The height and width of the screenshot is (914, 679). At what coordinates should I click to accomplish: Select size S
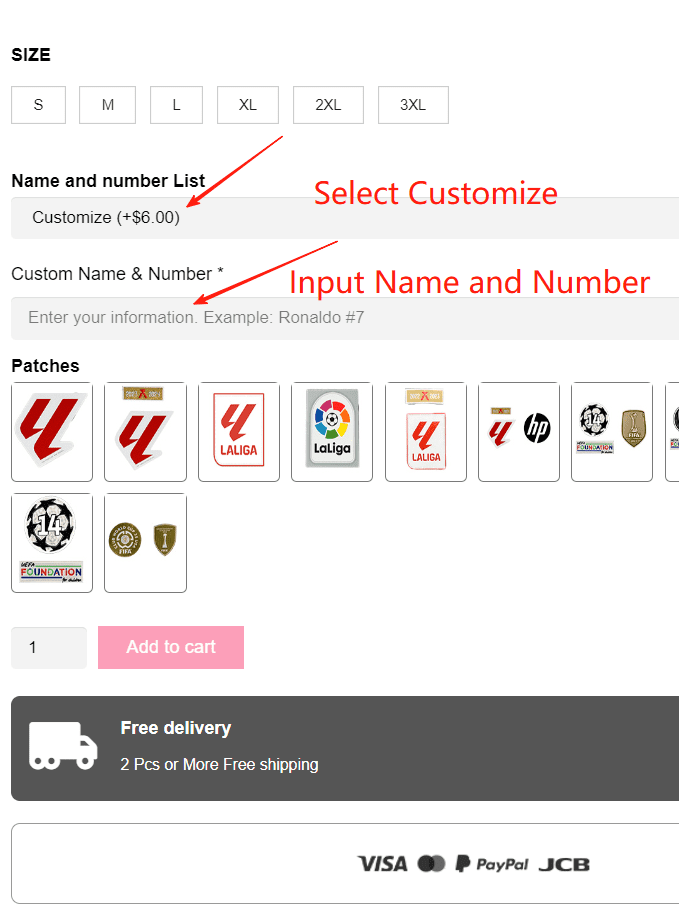38,105
